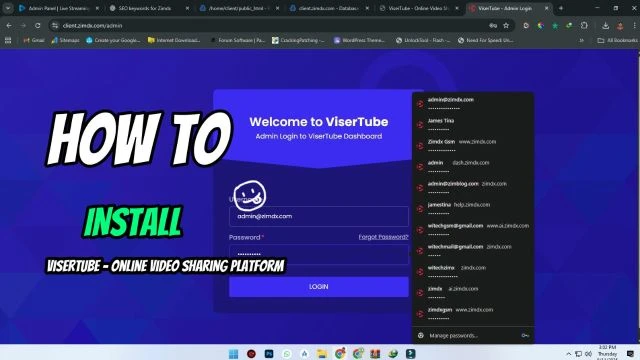Image resolution: width=640 pixels, height=360 pixels.
Task: Choose saved password admin@zimdx.com
Action: pyautogui.click(x=473, y=104)
